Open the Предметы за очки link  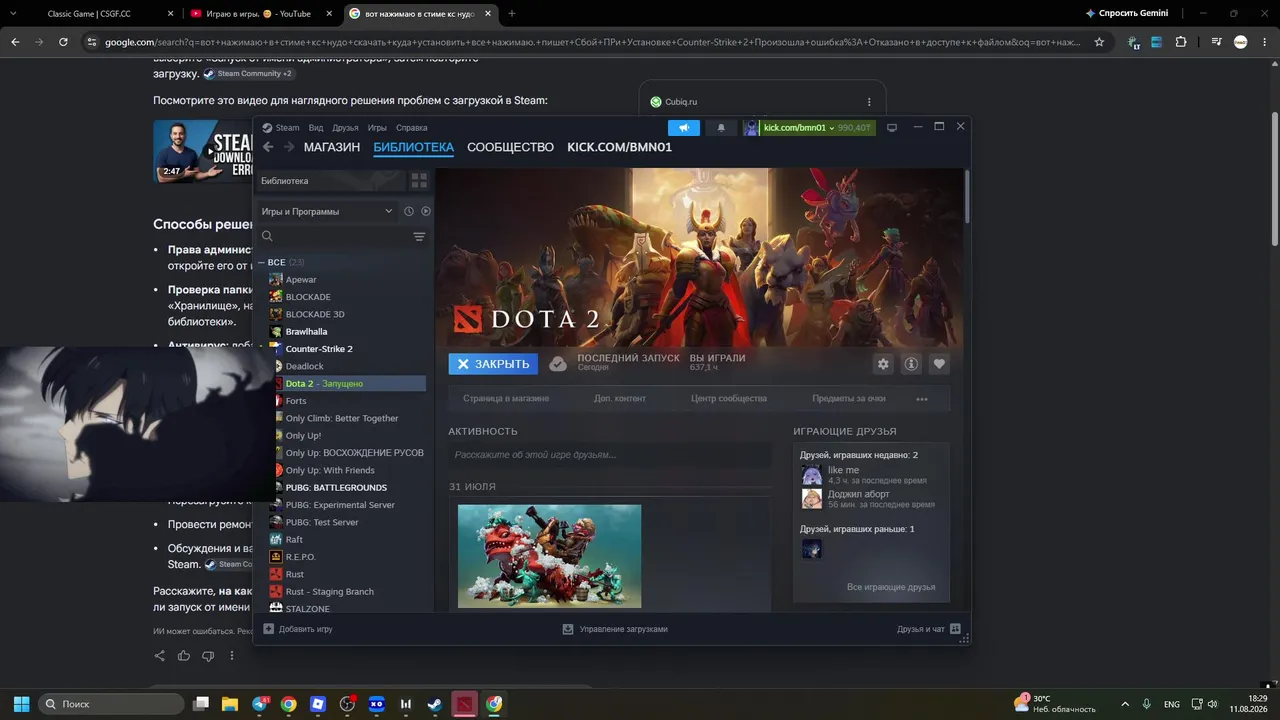tap(849, 399)
